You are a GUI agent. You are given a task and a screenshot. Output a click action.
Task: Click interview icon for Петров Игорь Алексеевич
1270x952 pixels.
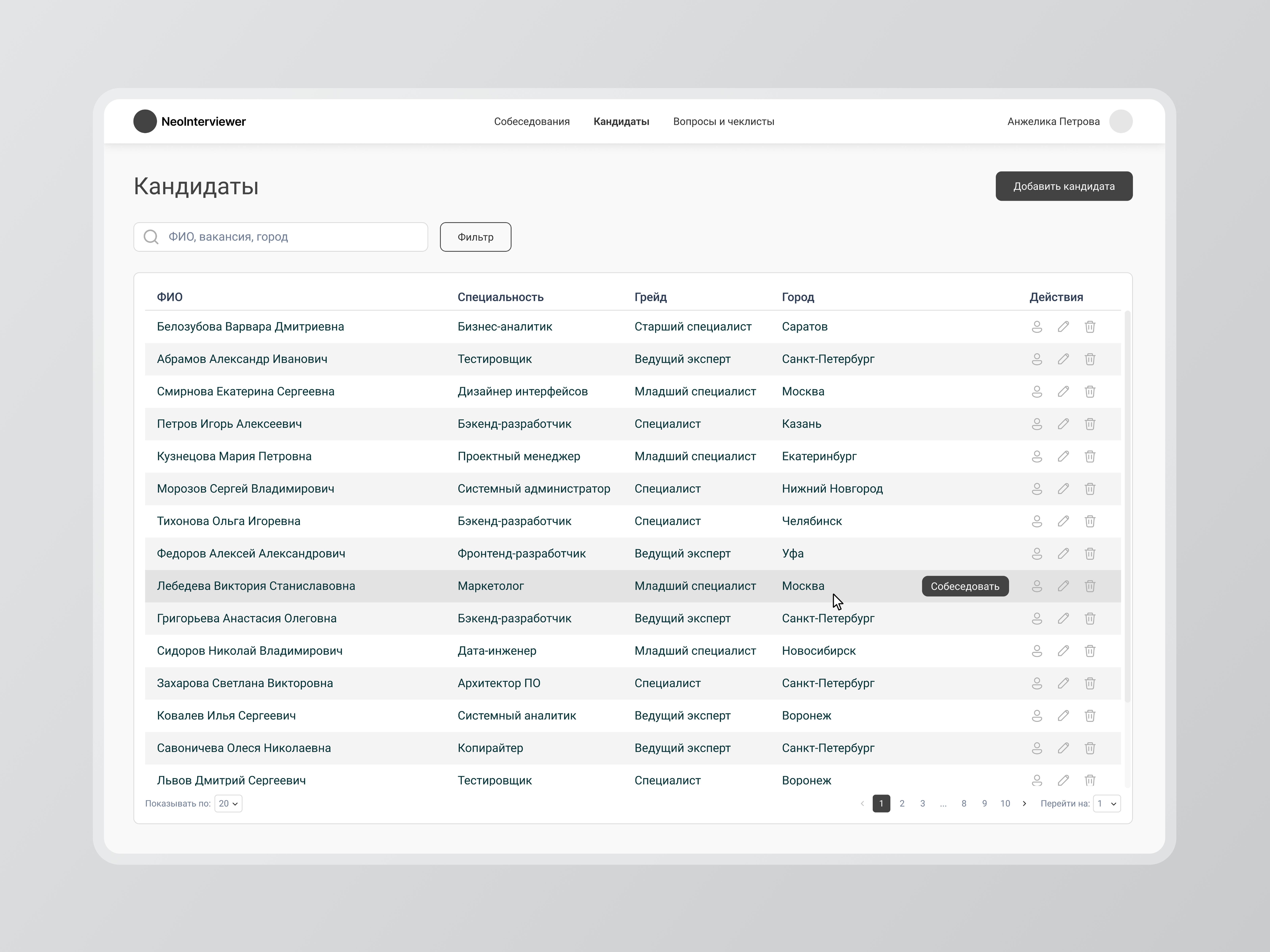tap(1037, 424)
